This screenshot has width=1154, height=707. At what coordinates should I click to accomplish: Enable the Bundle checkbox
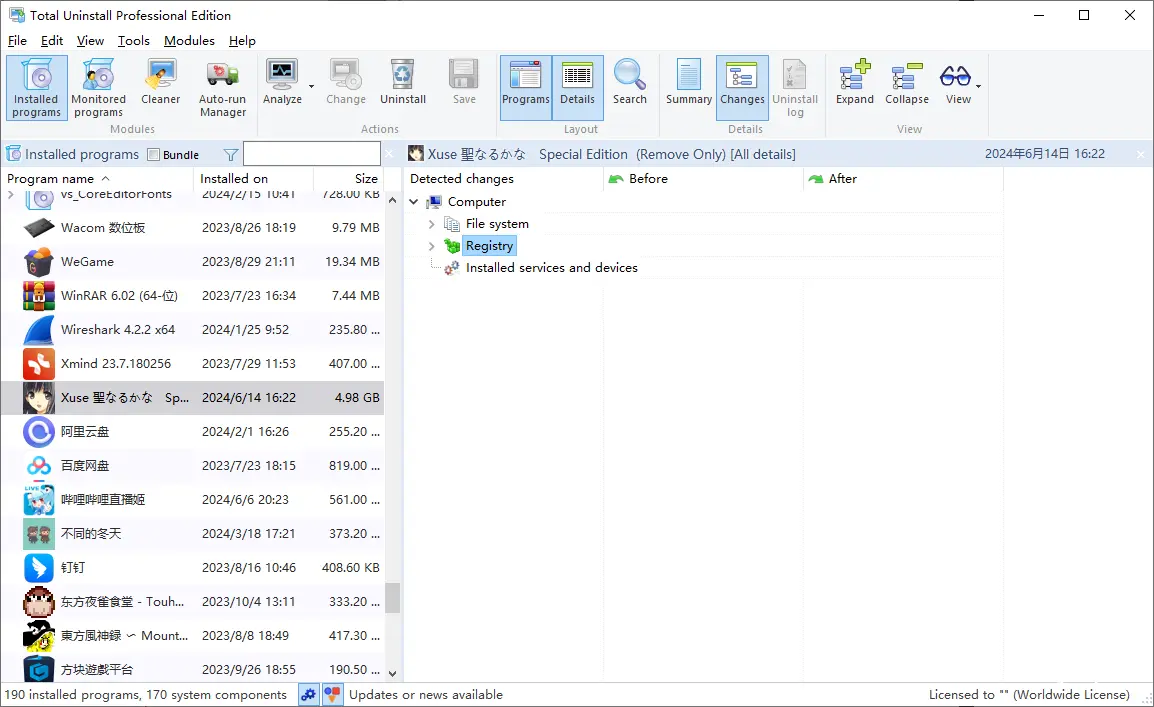153,154
